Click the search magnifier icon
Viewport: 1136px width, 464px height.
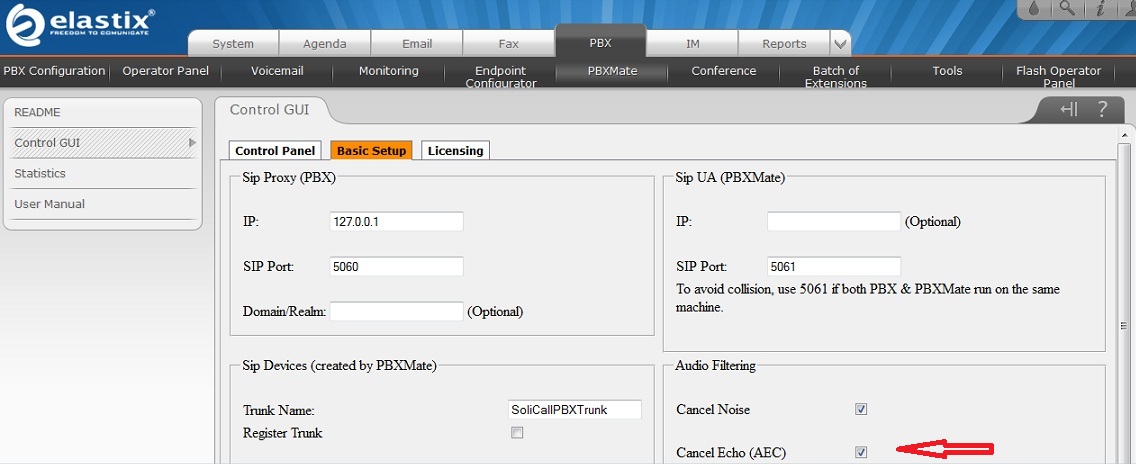(x=1066, y=8)
